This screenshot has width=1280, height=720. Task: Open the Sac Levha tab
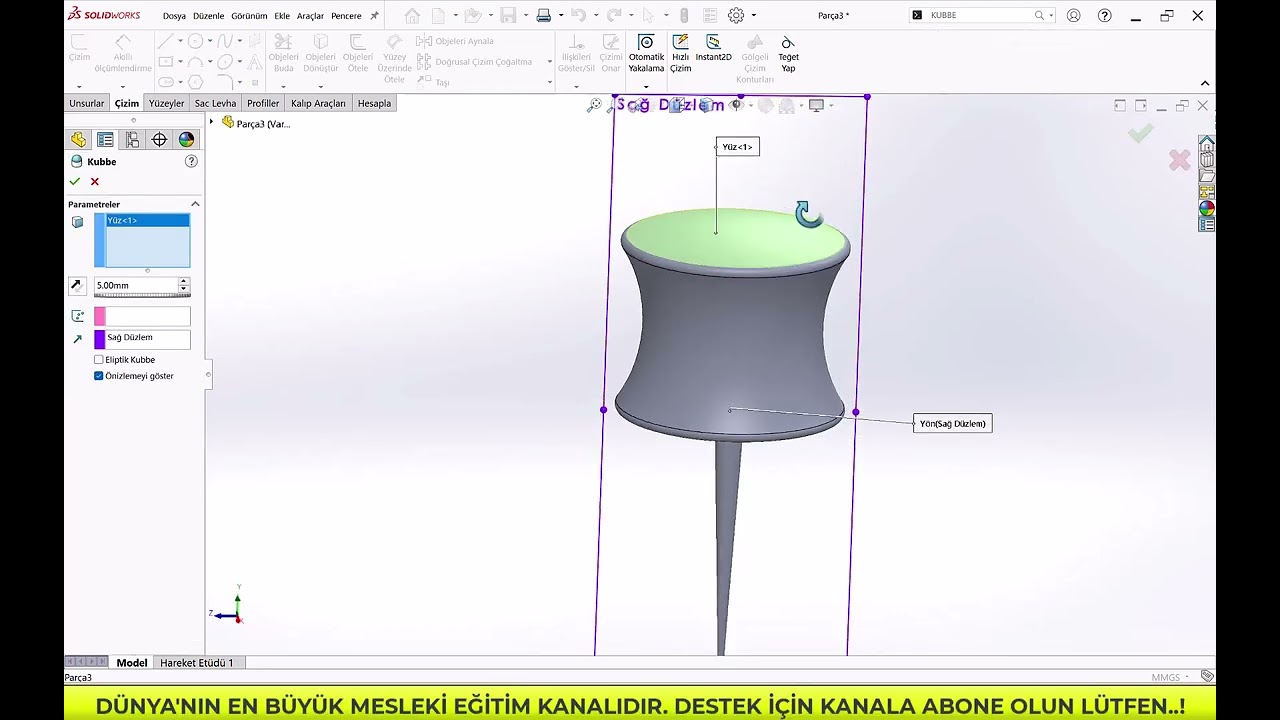(x=215, y=103)
